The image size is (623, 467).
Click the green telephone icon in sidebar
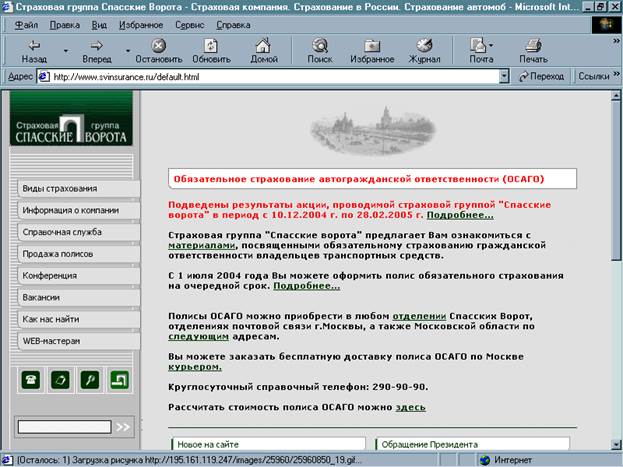[30, 380]
